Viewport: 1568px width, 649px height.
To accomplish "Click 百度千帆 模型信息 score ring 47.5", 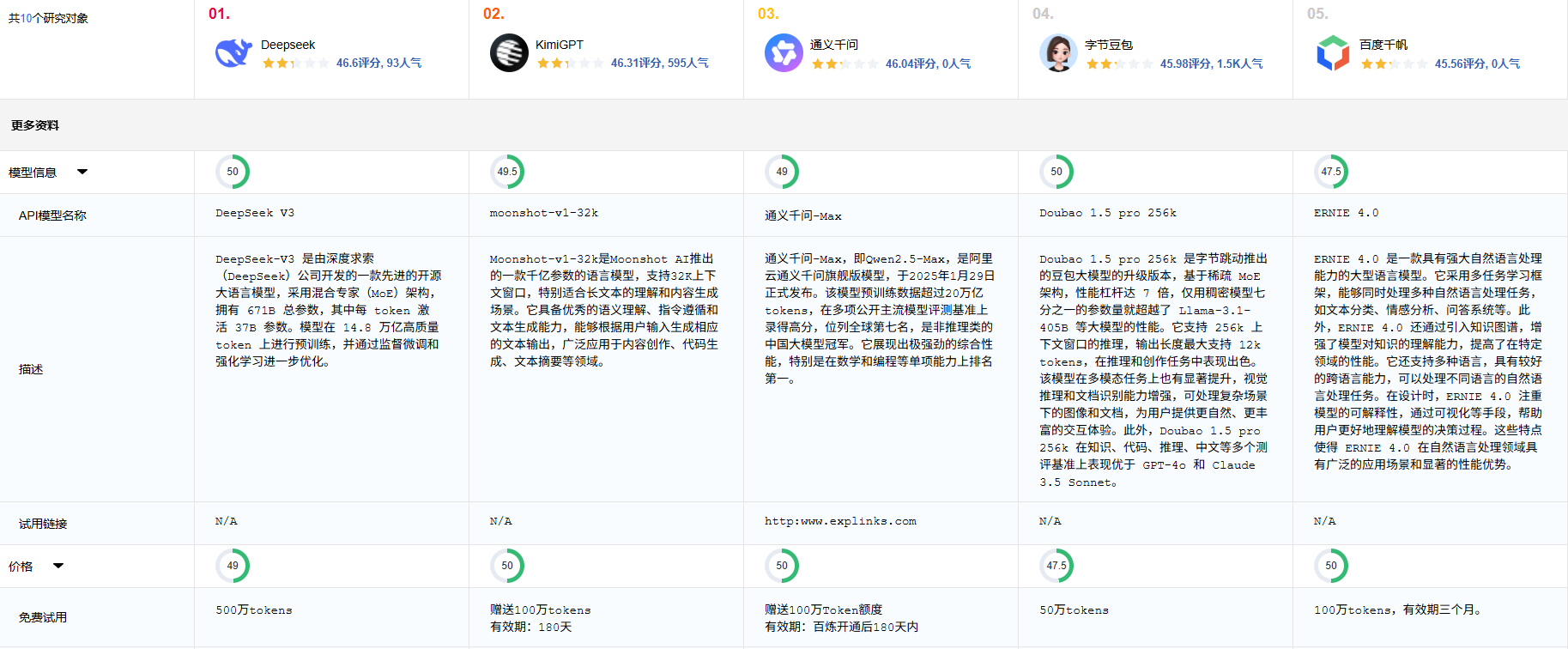I will point(1331,172).
